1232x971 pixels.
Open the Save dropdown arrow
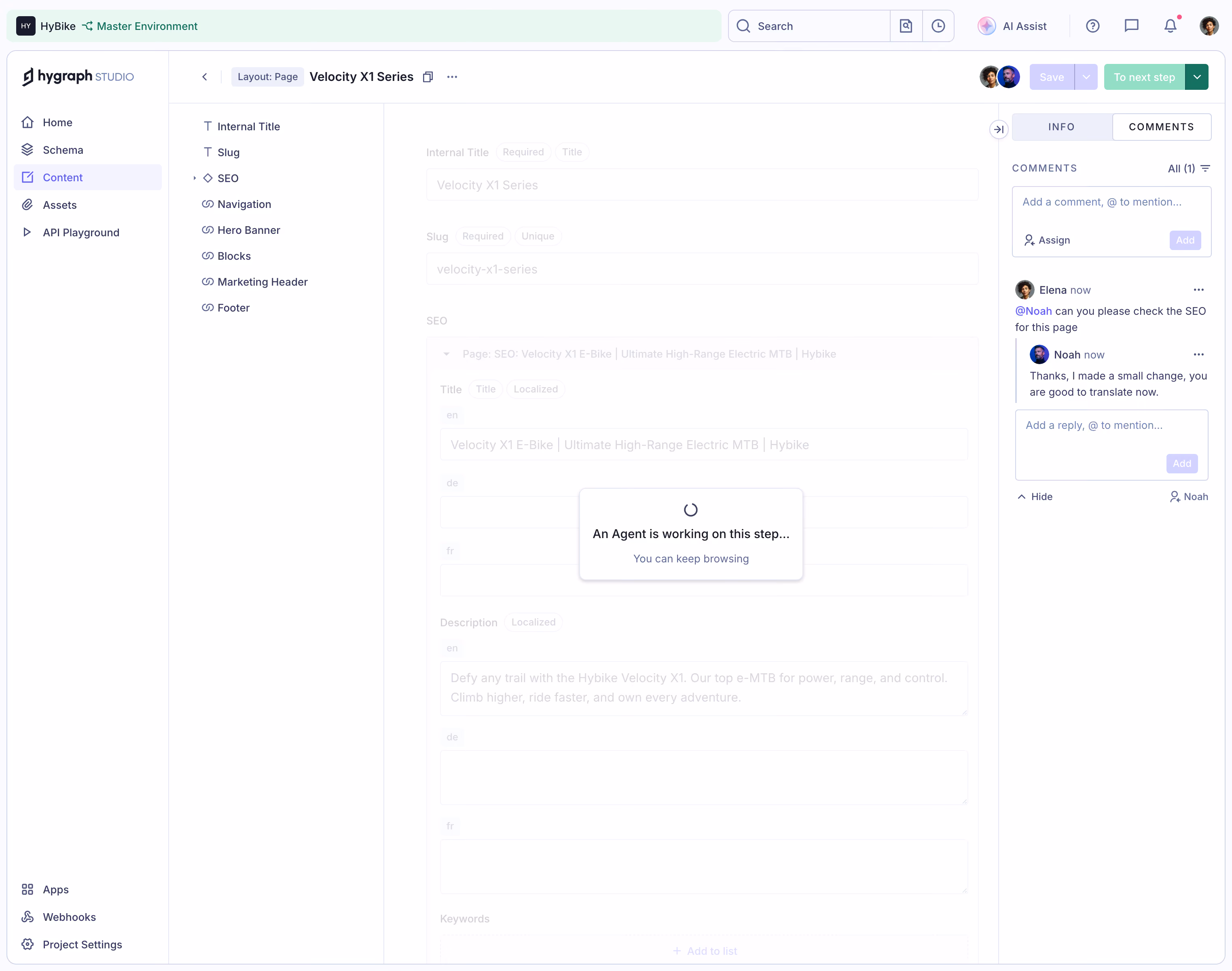coord(1086,77)
